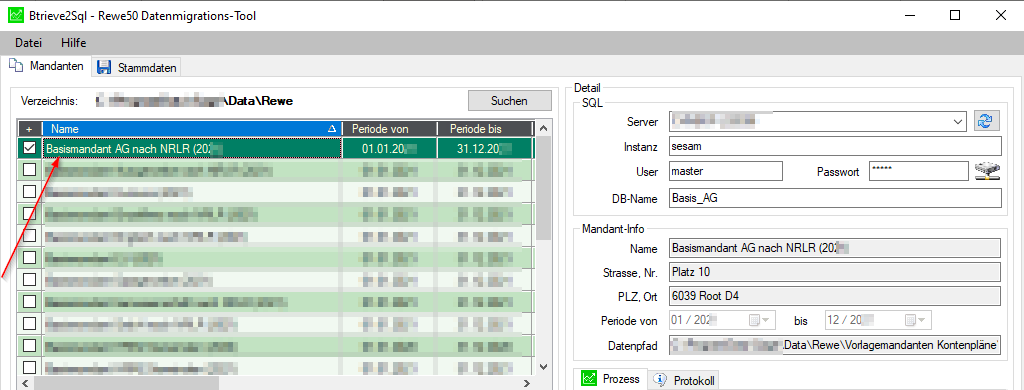Viewport: 1024px width, 390px height.
Task: Click the list's vertical scrollbar down arrow
Action: tap(543, 368)
